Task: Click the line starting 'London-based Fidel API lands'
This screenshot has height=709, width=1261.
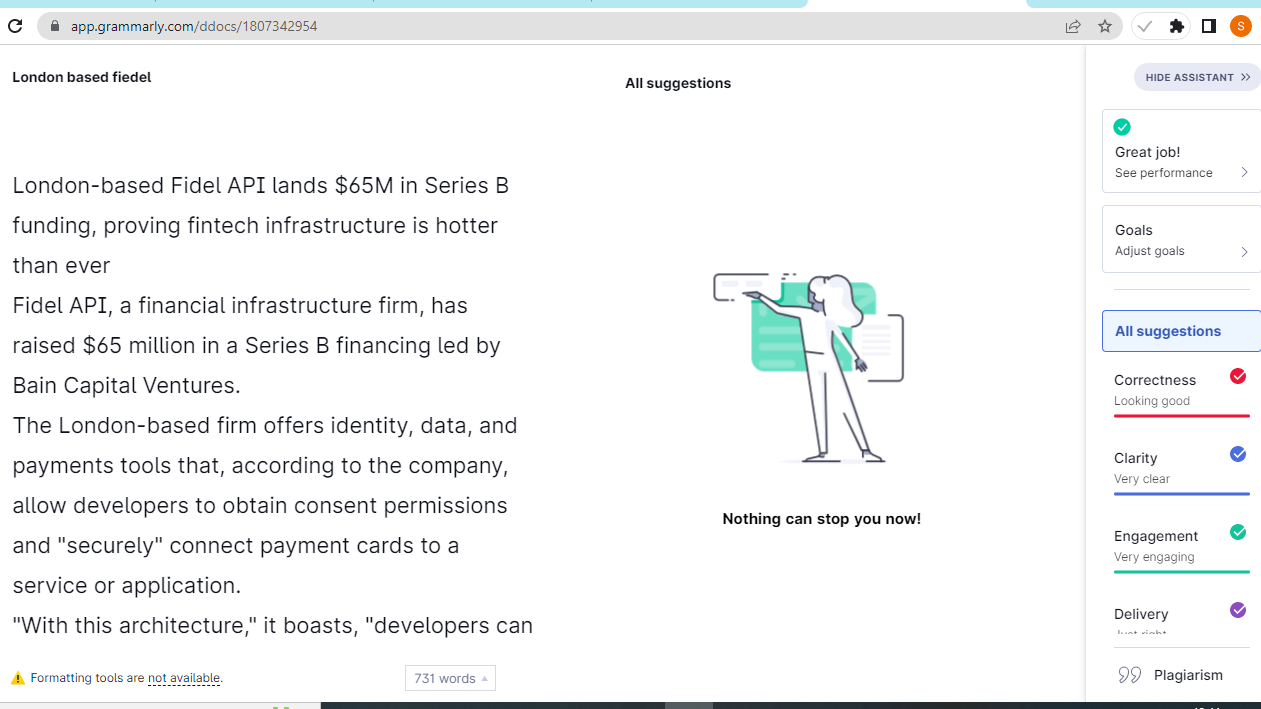Action: click(x=261, y=186)
